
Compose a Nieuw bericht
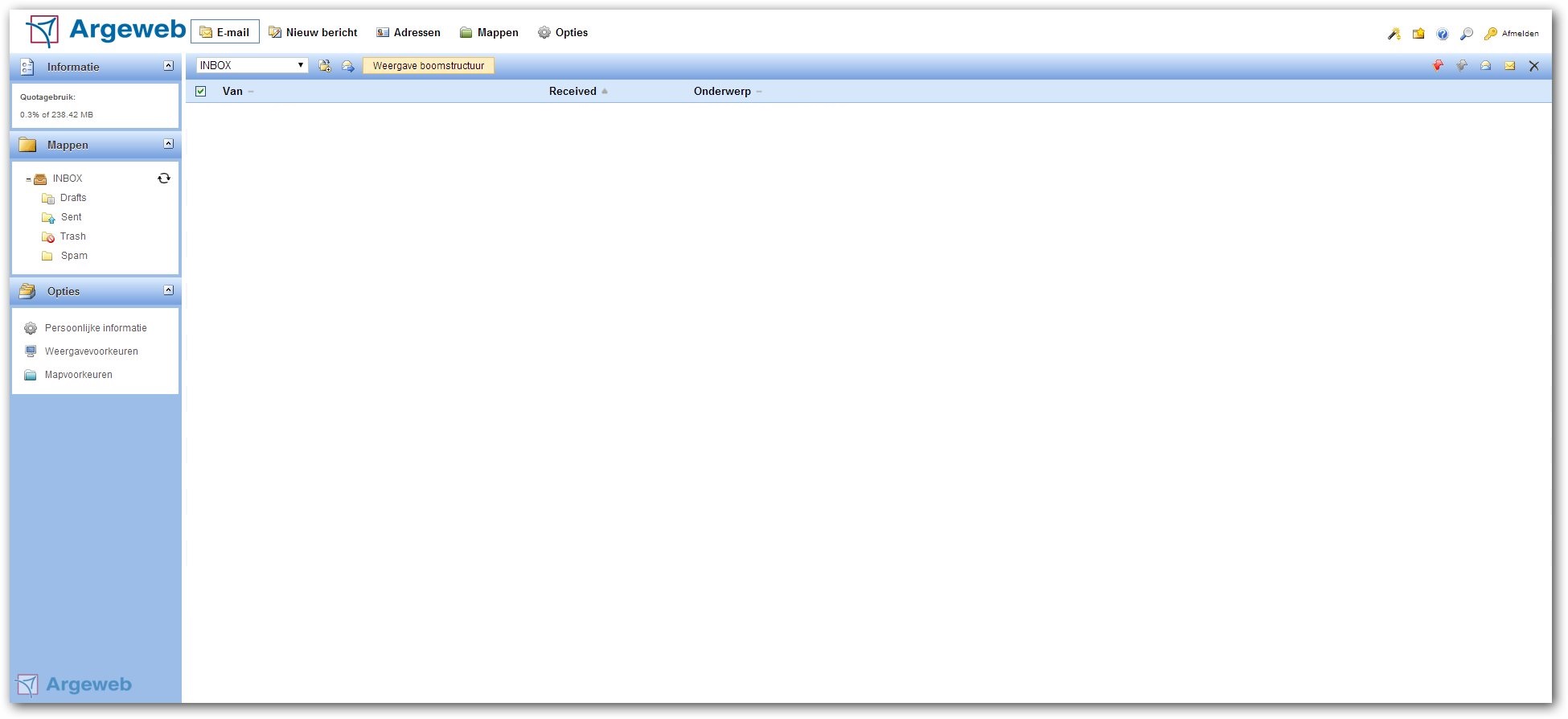pos(313,32)
